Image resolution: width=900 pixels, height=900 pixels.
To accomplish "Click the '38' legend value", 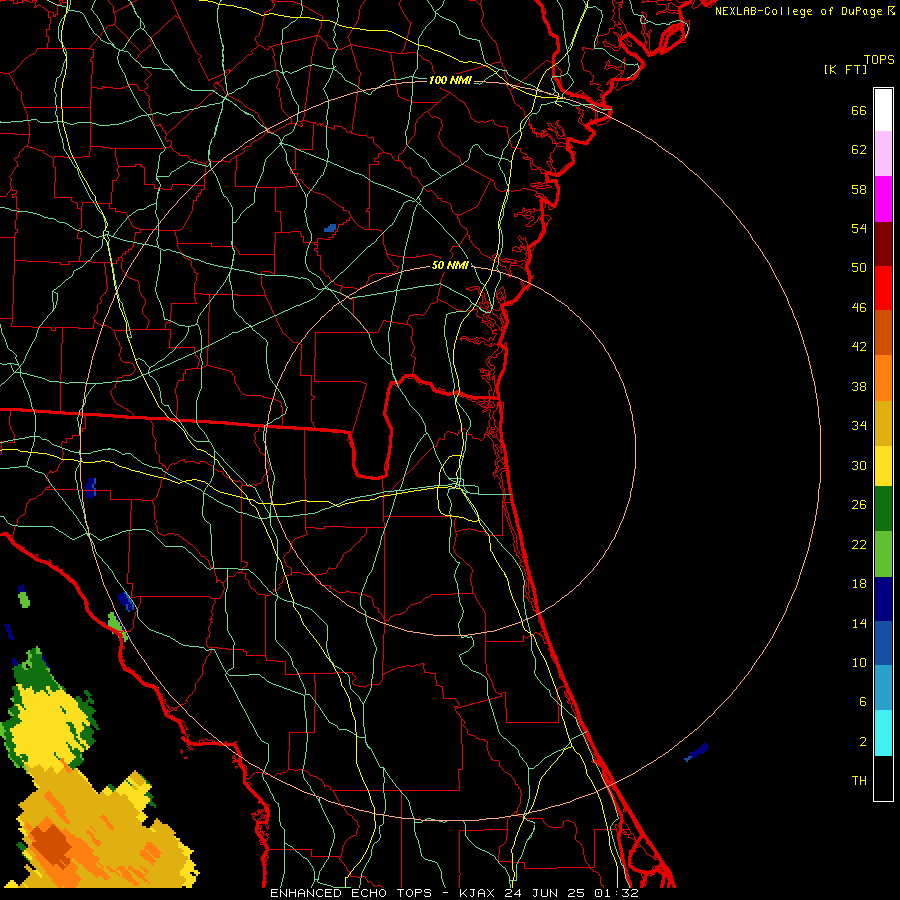I will click(x=859, y=386).
